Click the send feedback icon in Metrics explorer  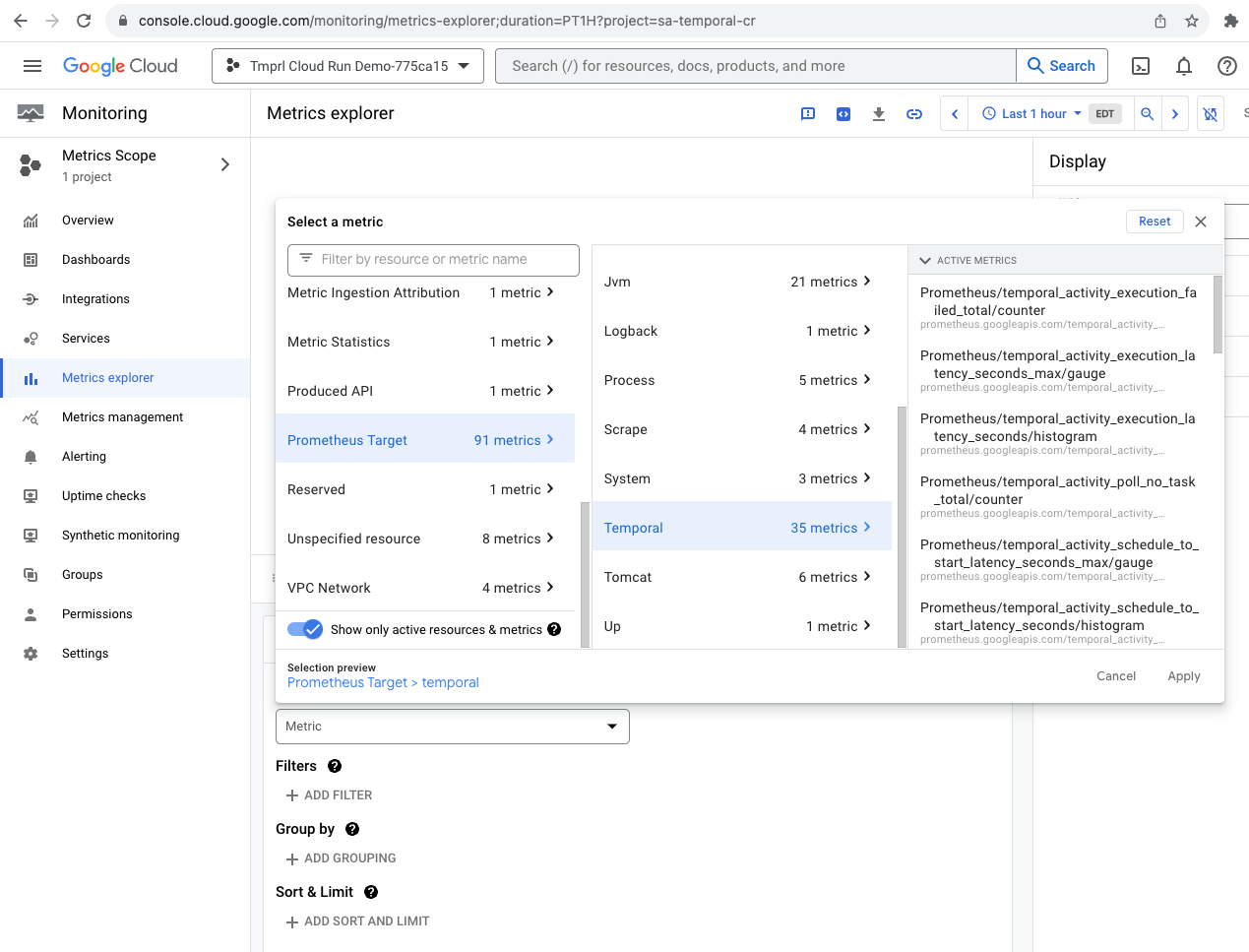pyautogui.click(x=808, y=114)
